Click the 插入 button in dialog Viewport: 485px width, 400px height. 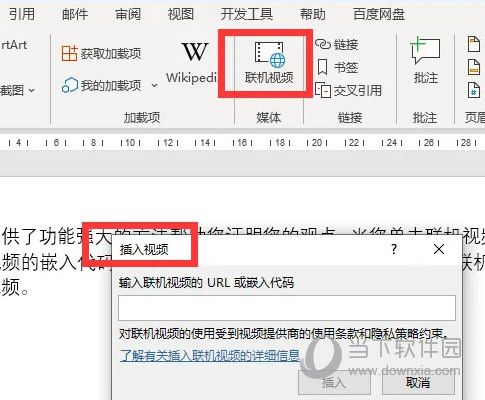[334, 382]
